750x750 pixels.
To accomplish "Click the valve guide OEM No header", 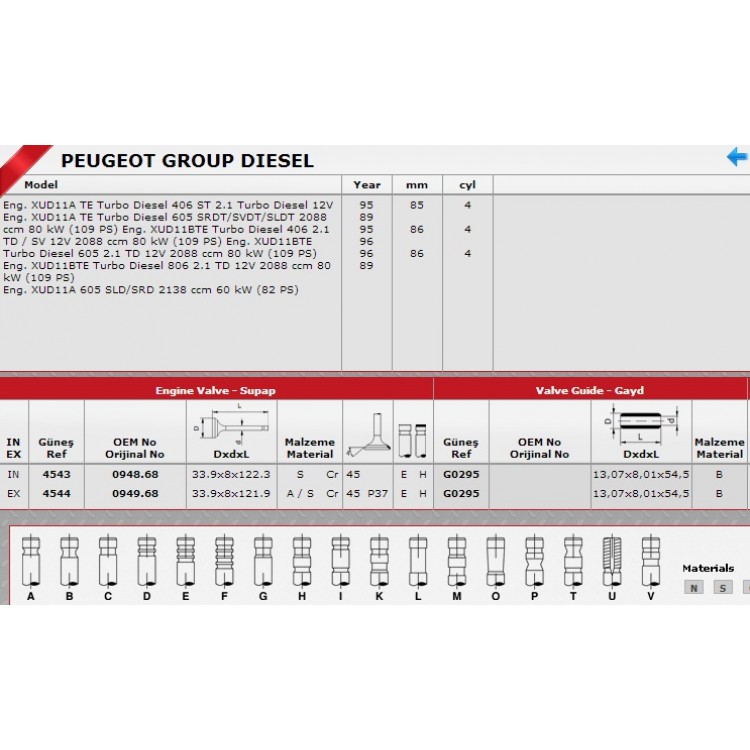I will [539, 448].
